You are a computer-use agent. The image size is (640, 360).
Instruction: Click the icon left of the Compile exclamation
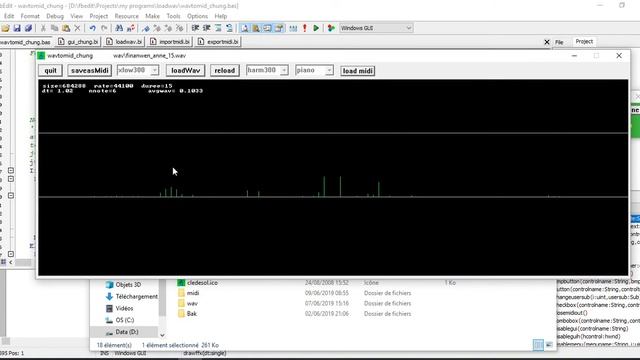click(x=293, y=28)
